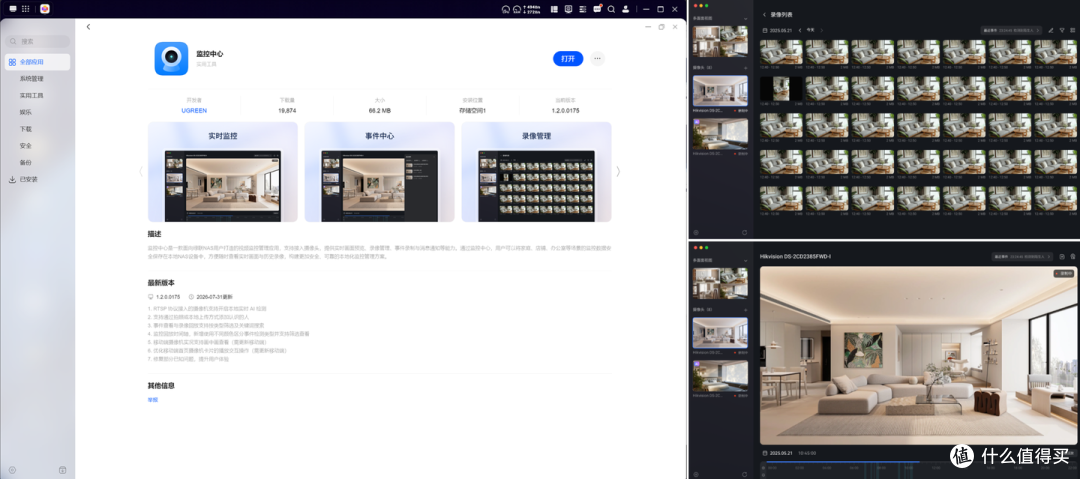The width and height of the screenshot is (1080, 479).
Task: Collapse the multi-view section in live view window
Action: coord(745,261)
